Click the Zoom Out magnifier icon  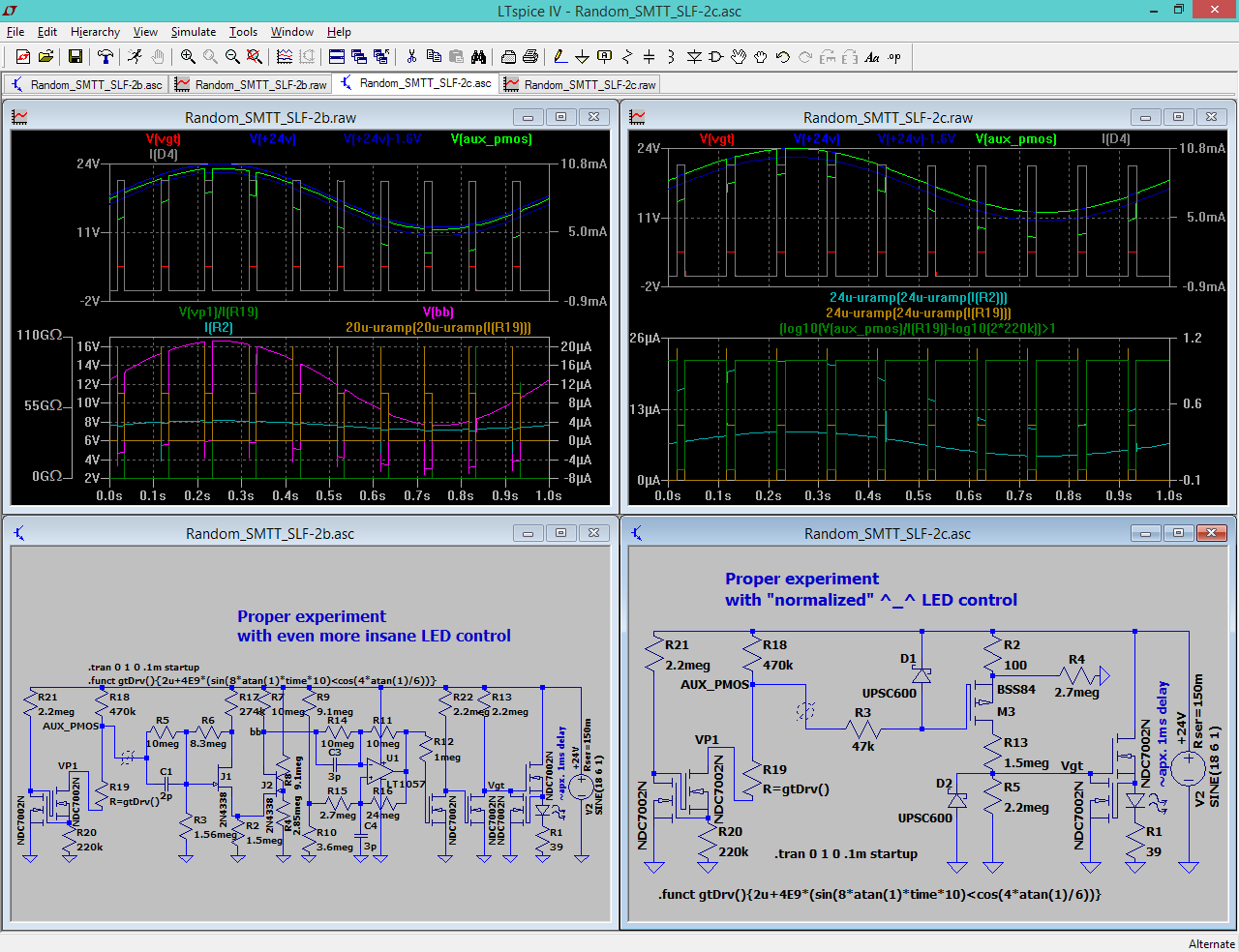232,57
